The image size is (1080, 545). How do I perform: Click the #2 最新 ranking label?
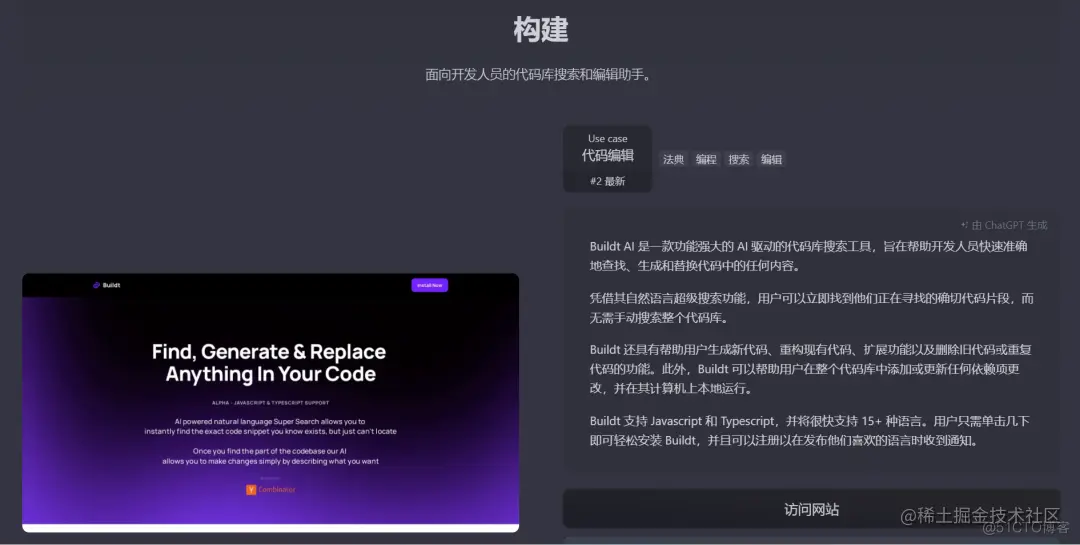608,181
